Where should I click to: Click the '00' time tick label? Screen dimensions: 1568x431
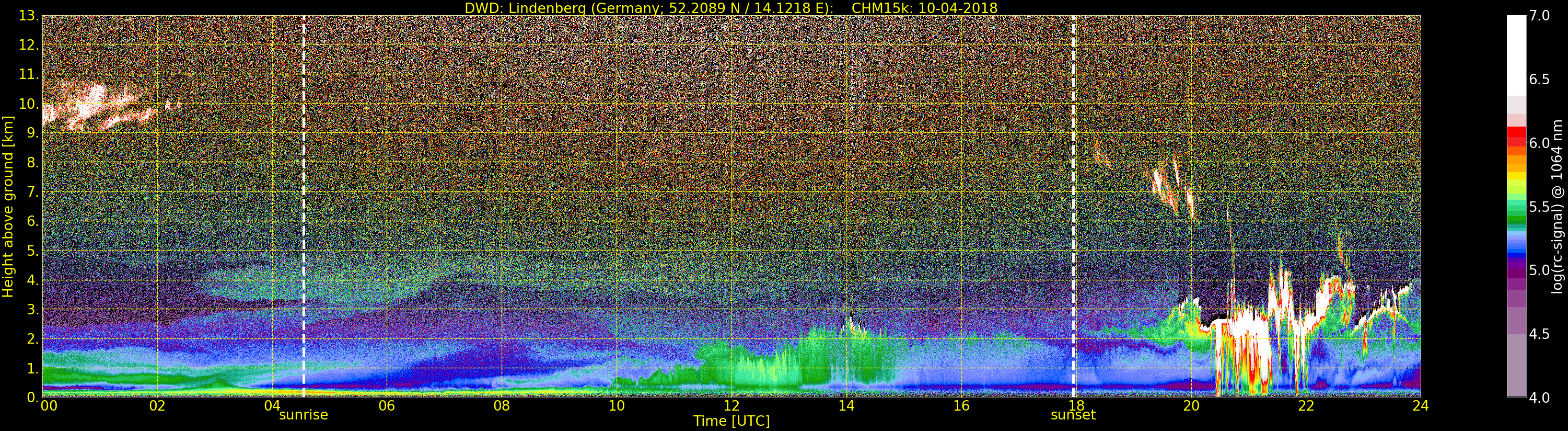49,405
